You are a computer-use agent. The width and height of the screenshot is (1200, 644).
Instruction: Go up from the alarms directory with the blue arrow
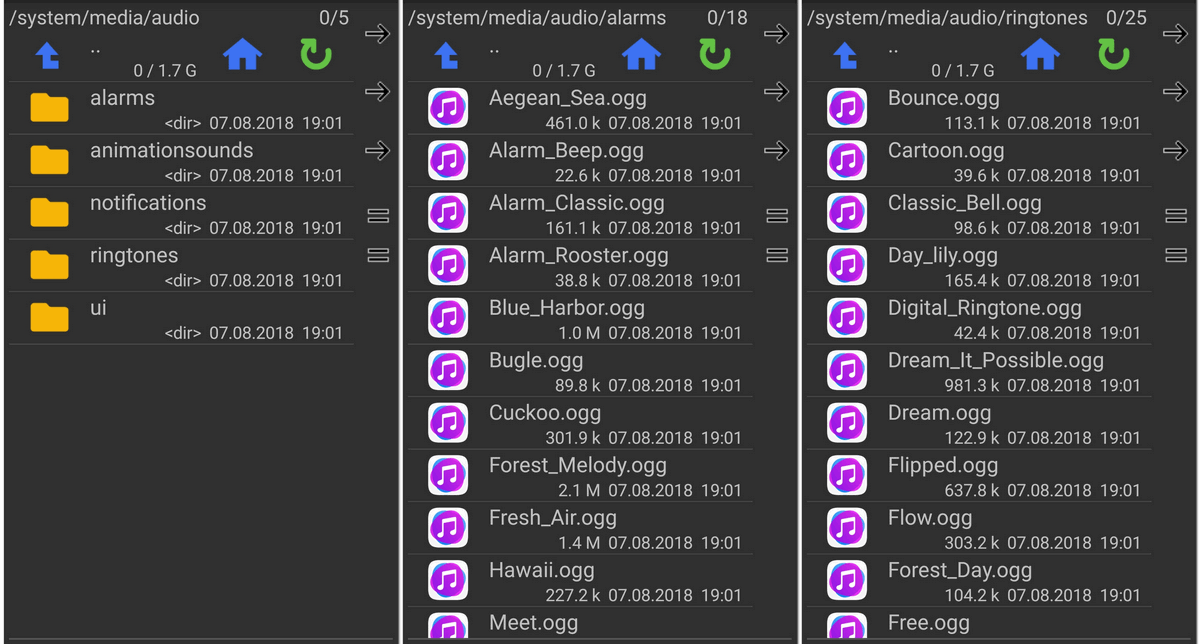pos(446,56)
